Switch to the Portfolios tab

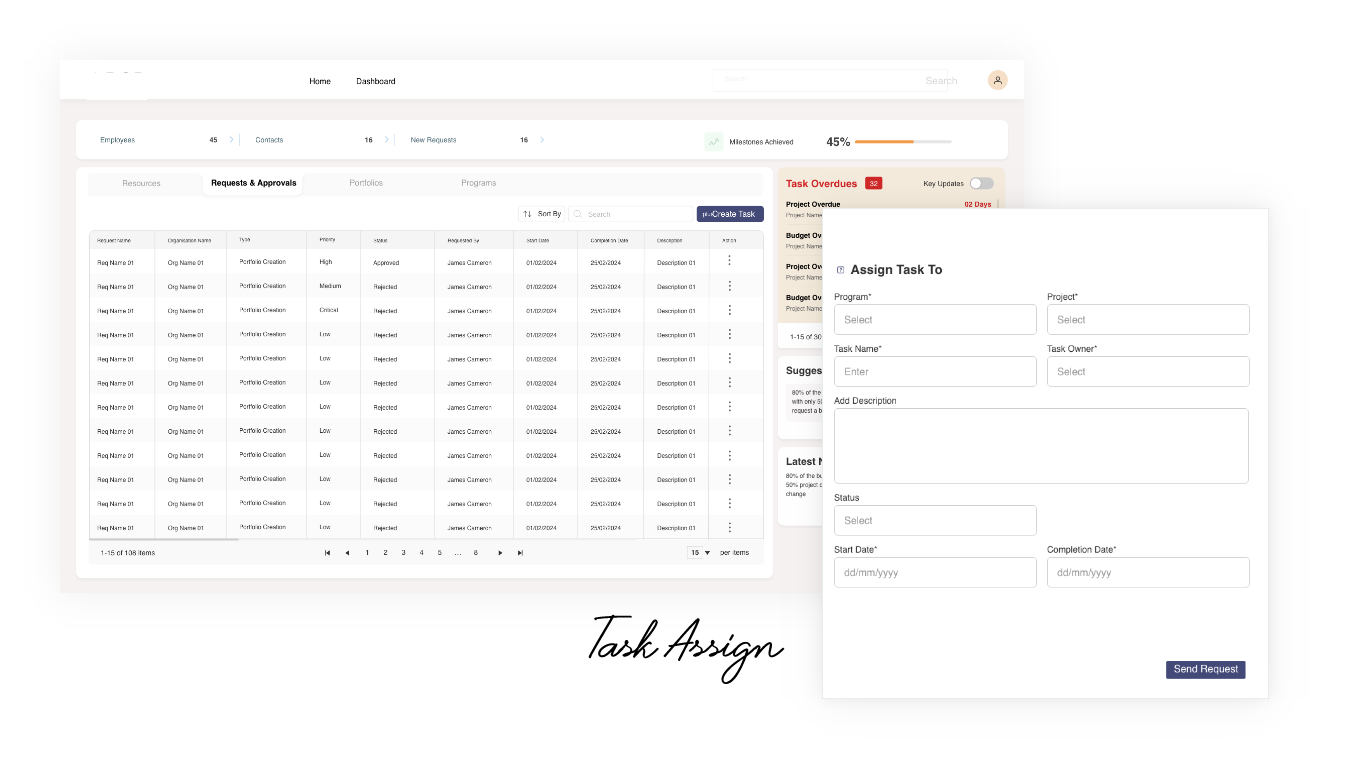(x=366, y=183)
